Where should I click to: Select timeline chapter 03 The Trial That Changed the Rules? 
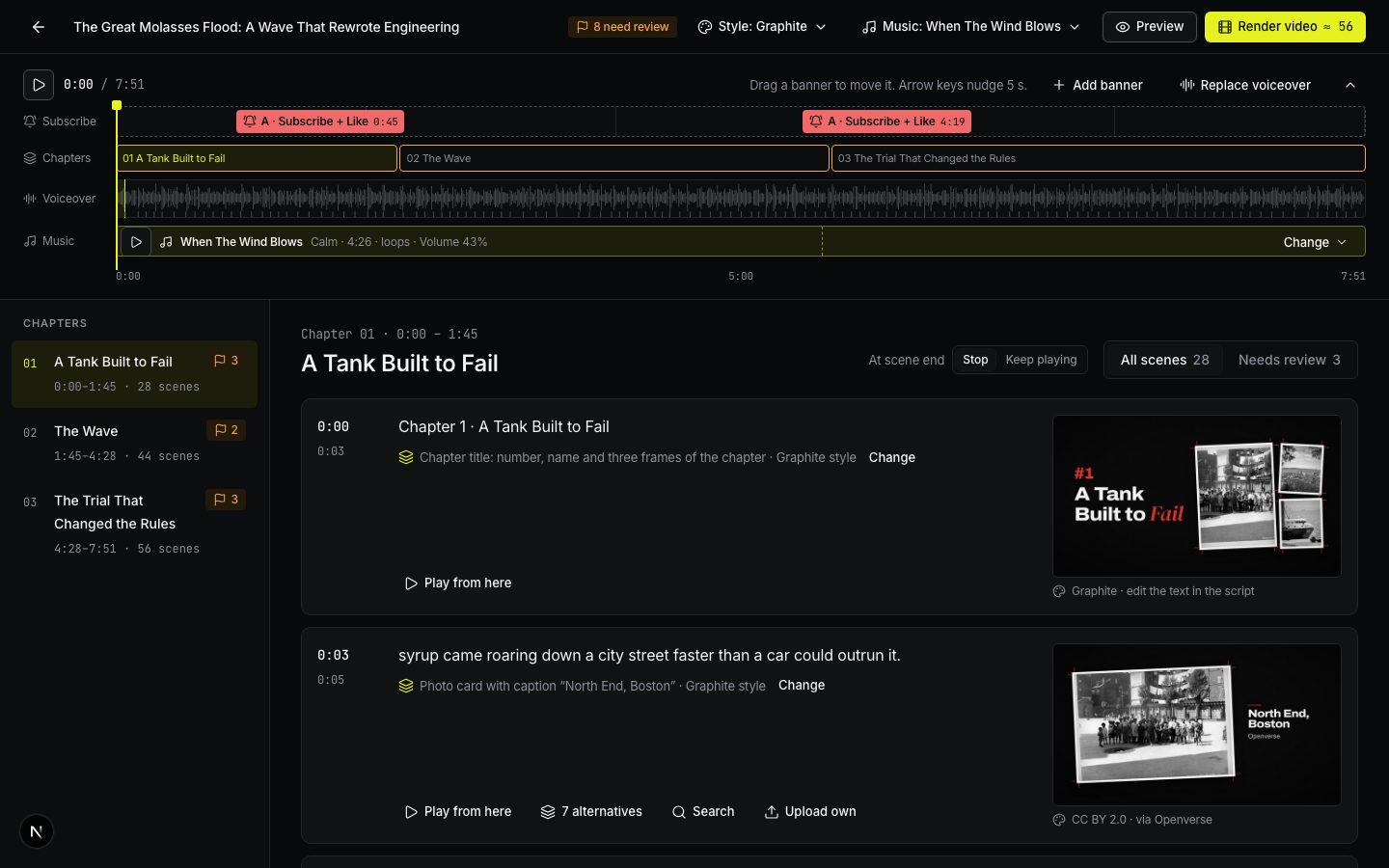1099,158
